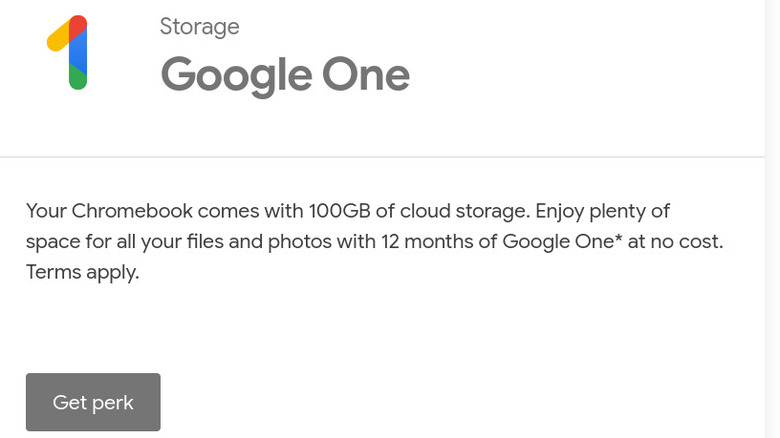Click the green bottom of the Google One logo
This screenshot has height=438, width=780.
pyautogui.click(x=77, y=81)
